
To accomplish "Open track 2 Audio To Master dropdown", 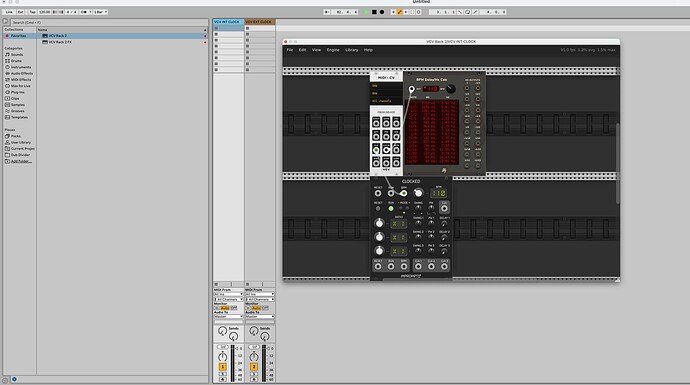I will pos(260,316).
